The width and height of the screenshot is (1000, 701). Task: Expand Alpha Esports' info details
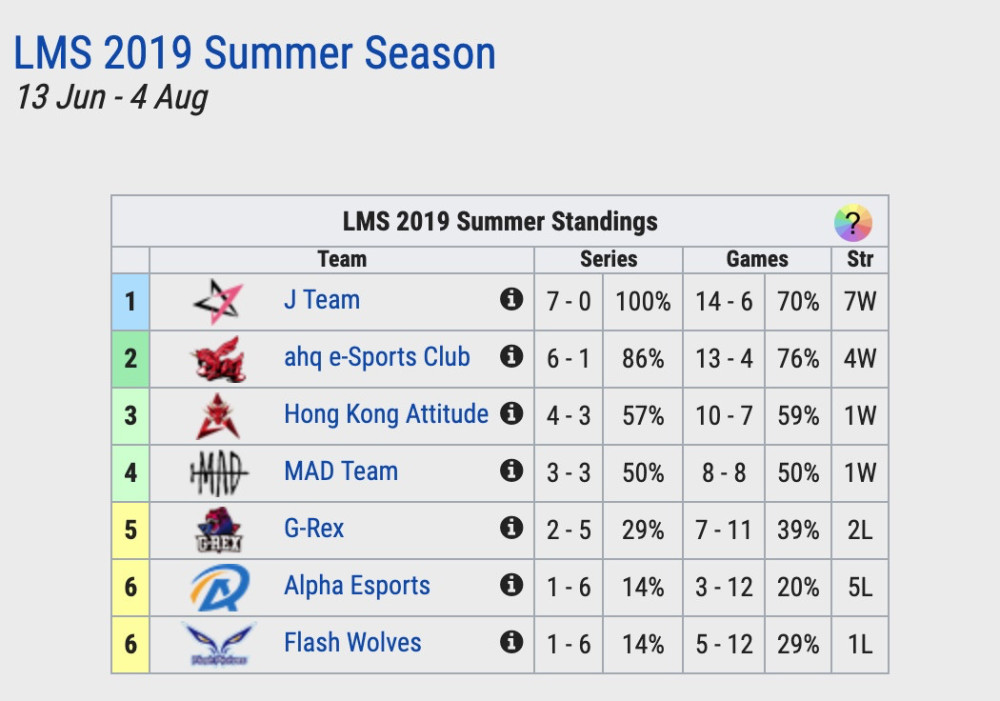[511, 585]
